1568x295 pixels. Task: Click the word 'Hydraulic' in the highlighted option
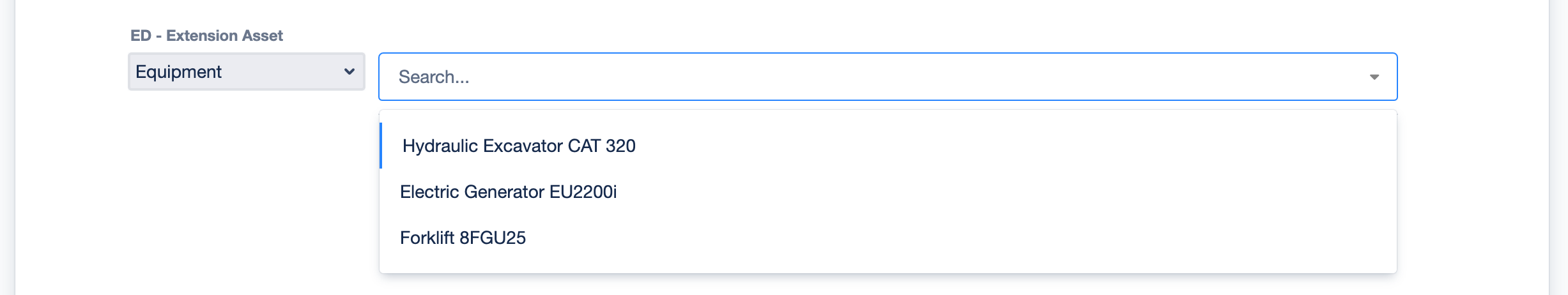pyautogui.click(x=440, y=146)
